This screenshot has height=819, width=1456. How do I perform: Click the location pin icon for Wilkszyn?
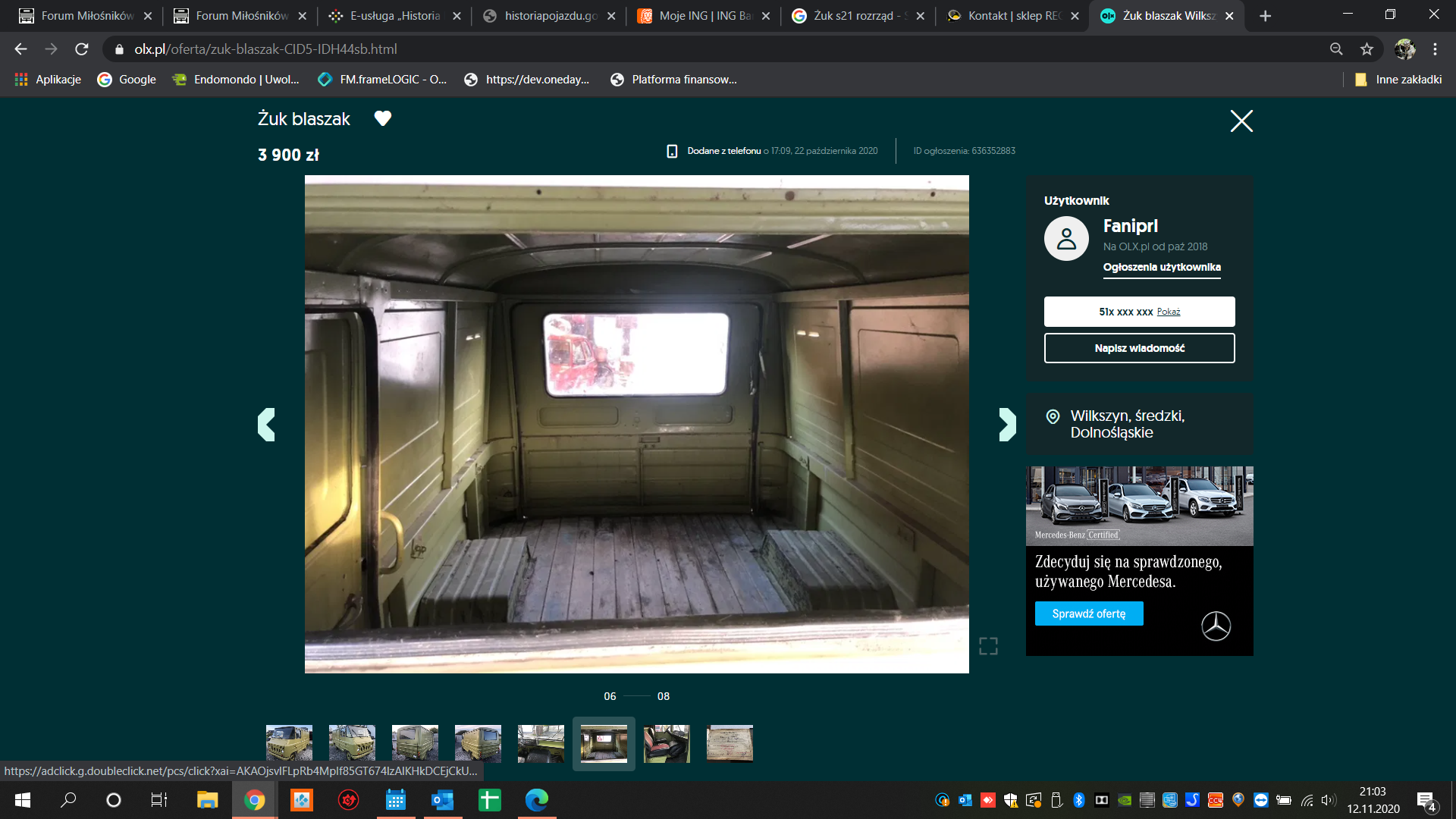click(x=1053, y=416)
